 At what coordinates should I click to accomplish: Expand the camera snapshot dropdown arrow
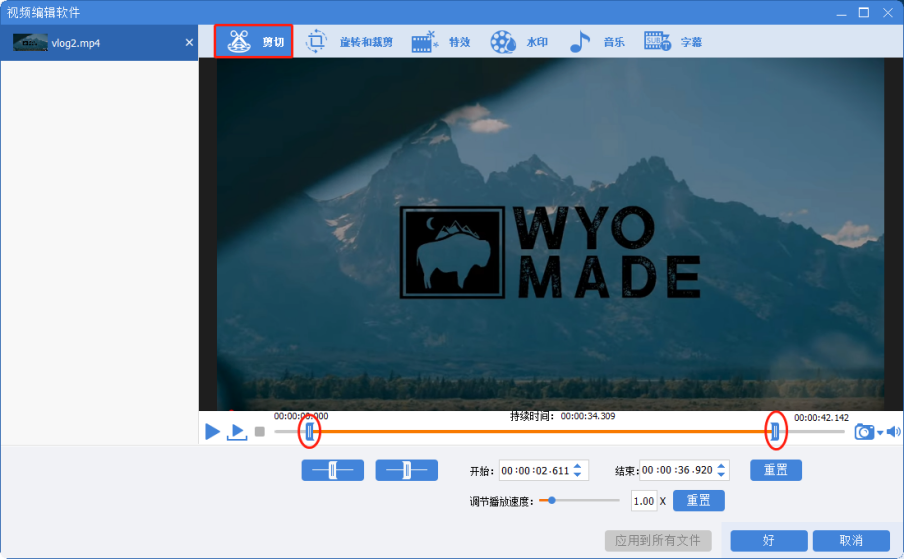coord(880,433)
